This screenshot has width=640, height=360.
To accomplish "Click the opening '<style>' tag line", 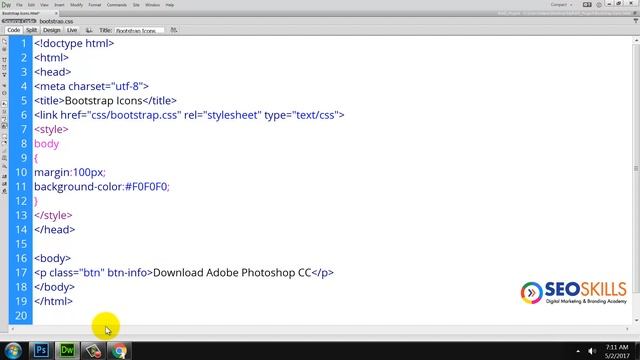I will (51, 129).
